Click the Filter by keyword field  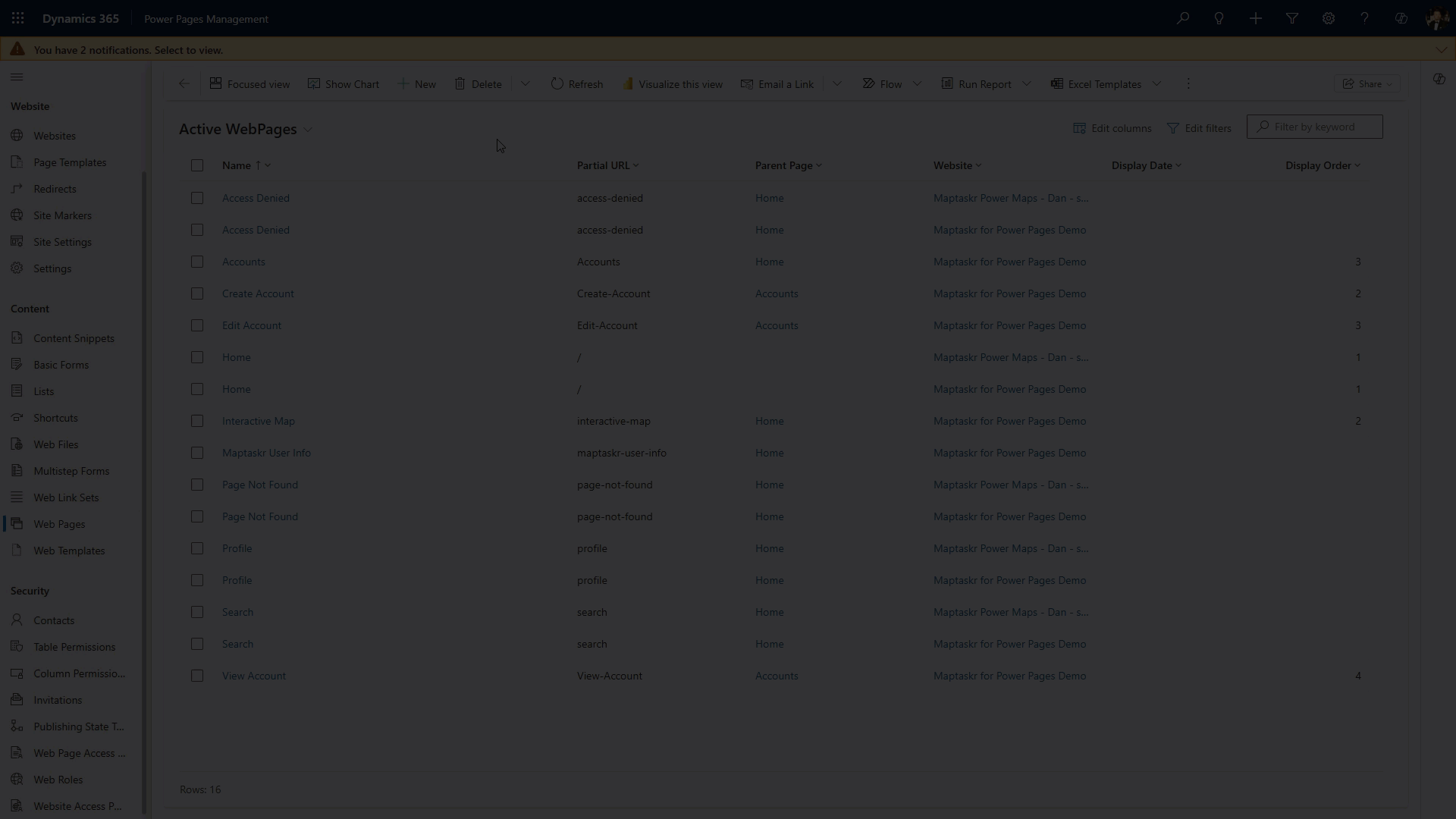pyautogui.click(x=1313, y=127)
